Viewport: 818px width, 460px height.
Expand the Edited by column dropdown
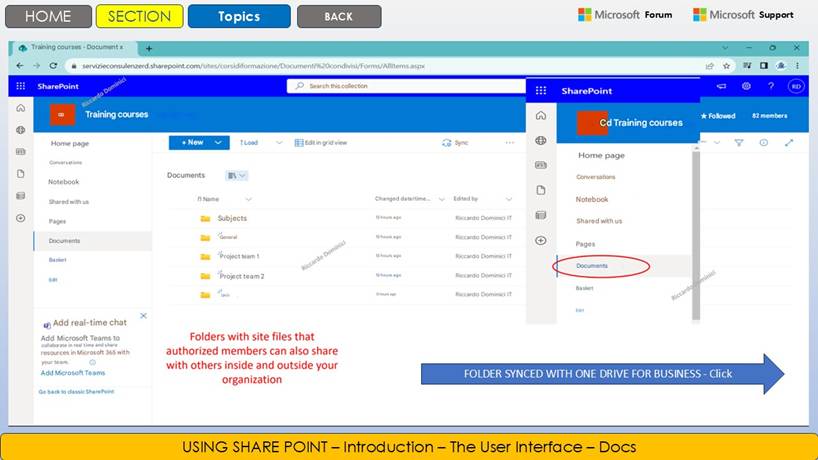point(509,199)
